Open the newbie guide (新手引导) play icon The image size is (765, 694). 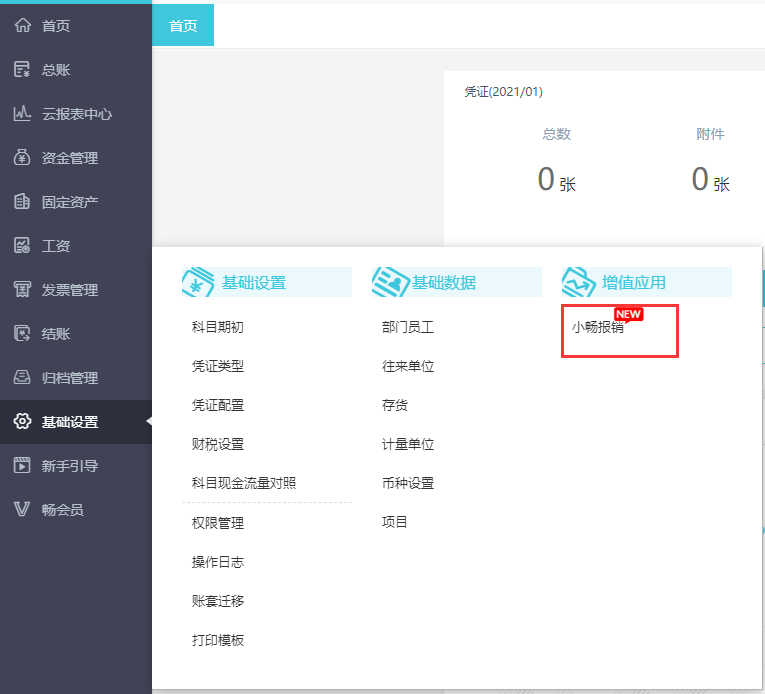click(x=22, y=466)
